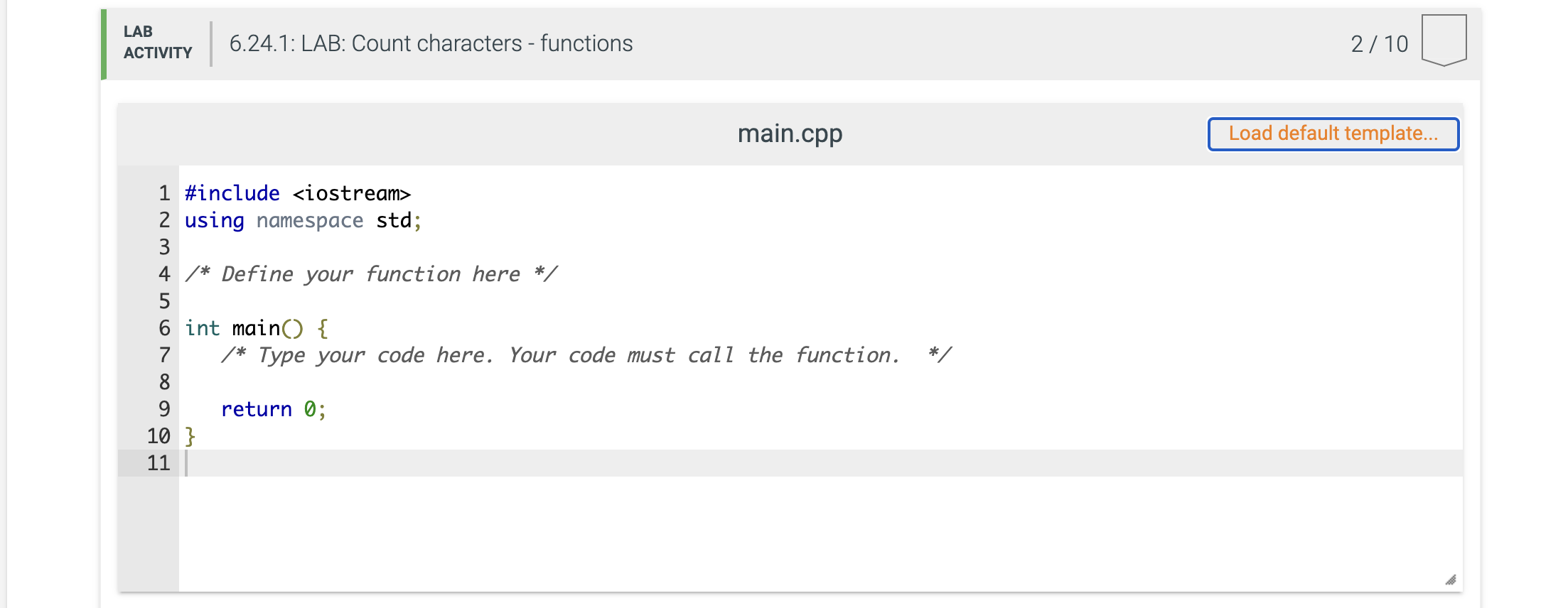Click the return 0 statement

(x=274, y=408)
